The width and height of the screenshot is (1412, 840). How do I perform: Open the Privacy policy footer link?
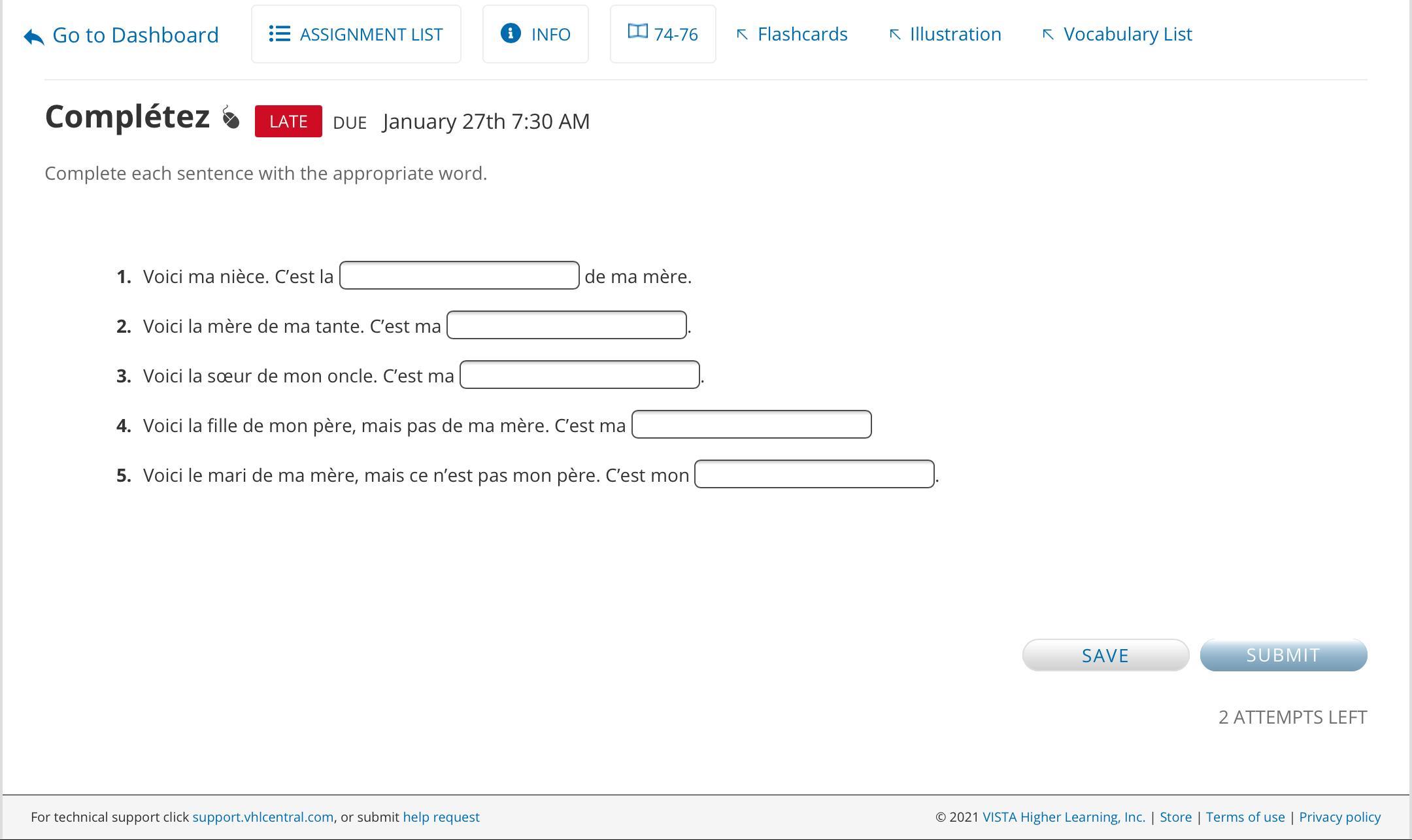[x=1339, y=817]
